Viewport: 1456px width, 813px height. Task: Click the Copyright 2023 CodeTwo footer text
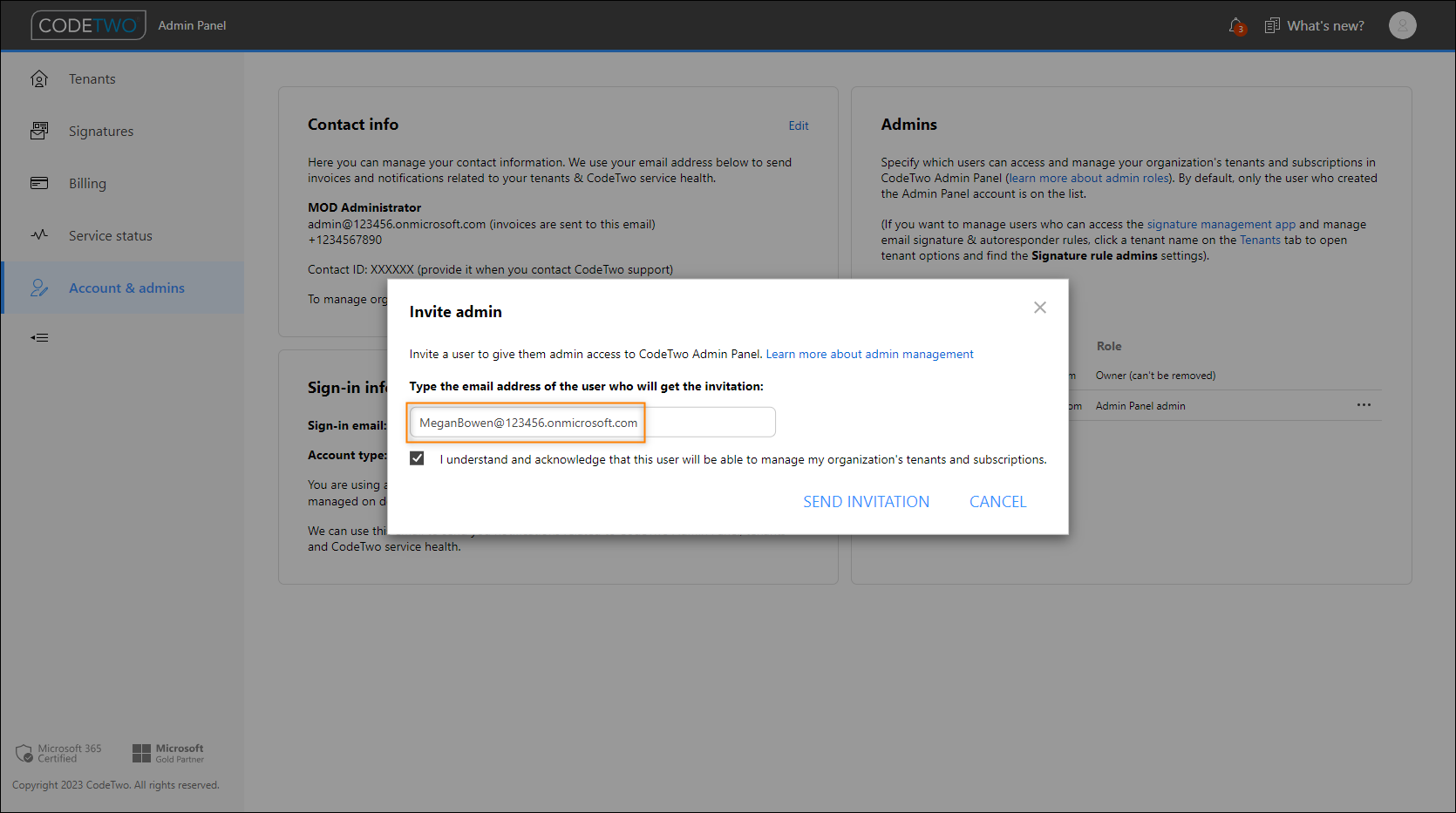(116, 785)
